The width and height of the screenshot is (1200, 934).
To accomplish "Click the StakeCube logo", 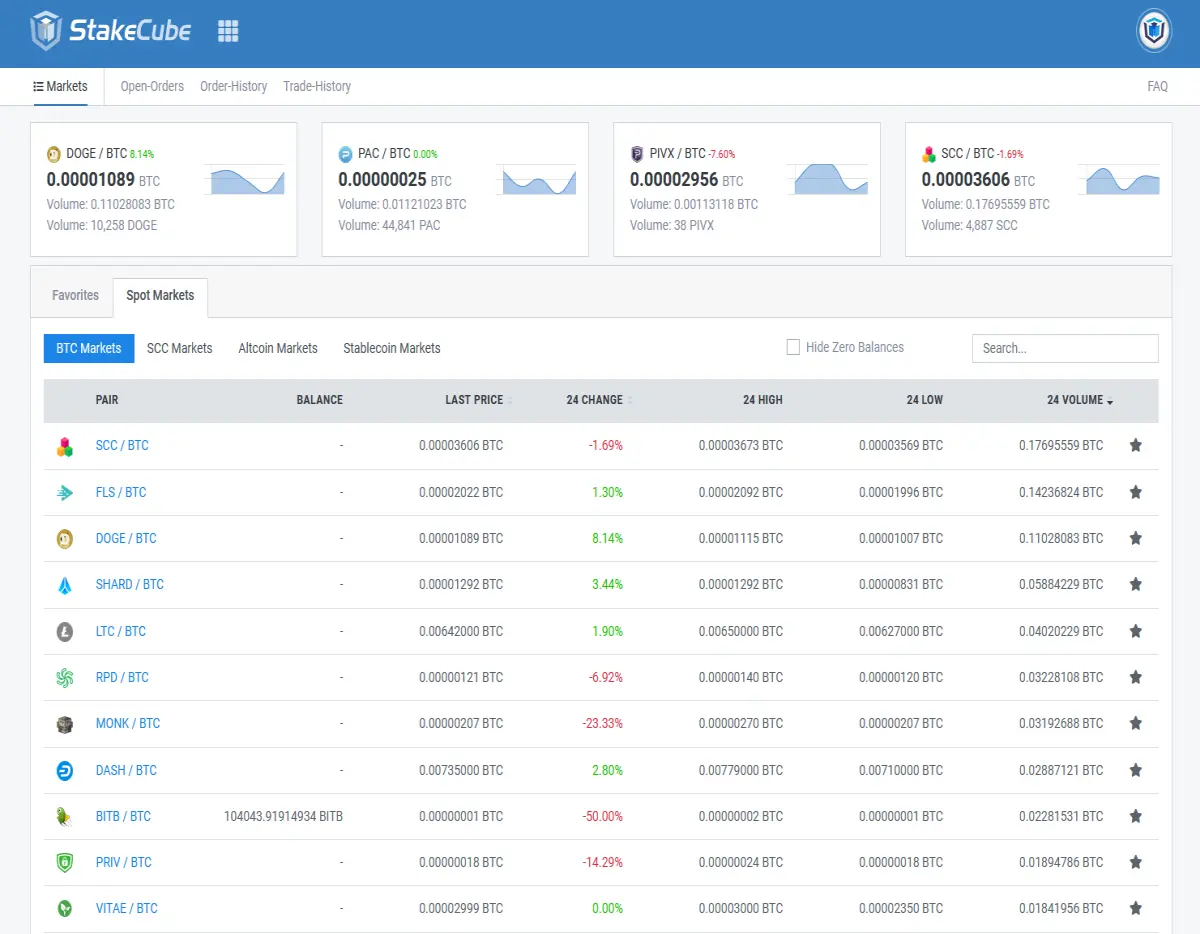I will pyautogui.click(x=111, y=31).
